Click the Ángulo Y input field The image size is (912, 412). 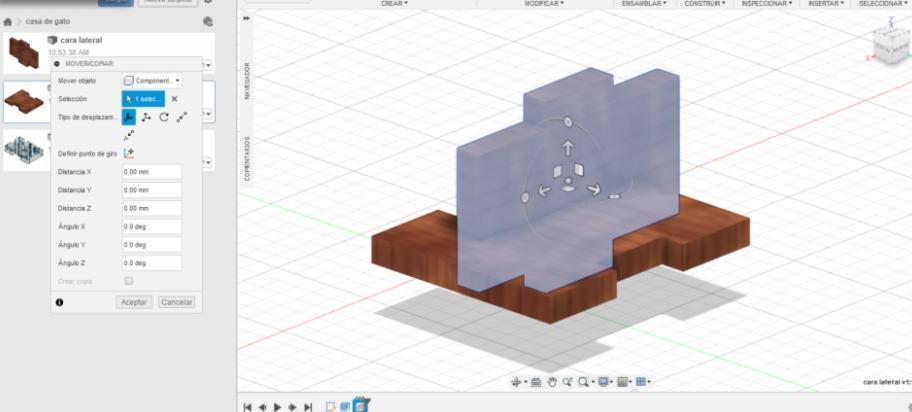click(x=152, y=244)
